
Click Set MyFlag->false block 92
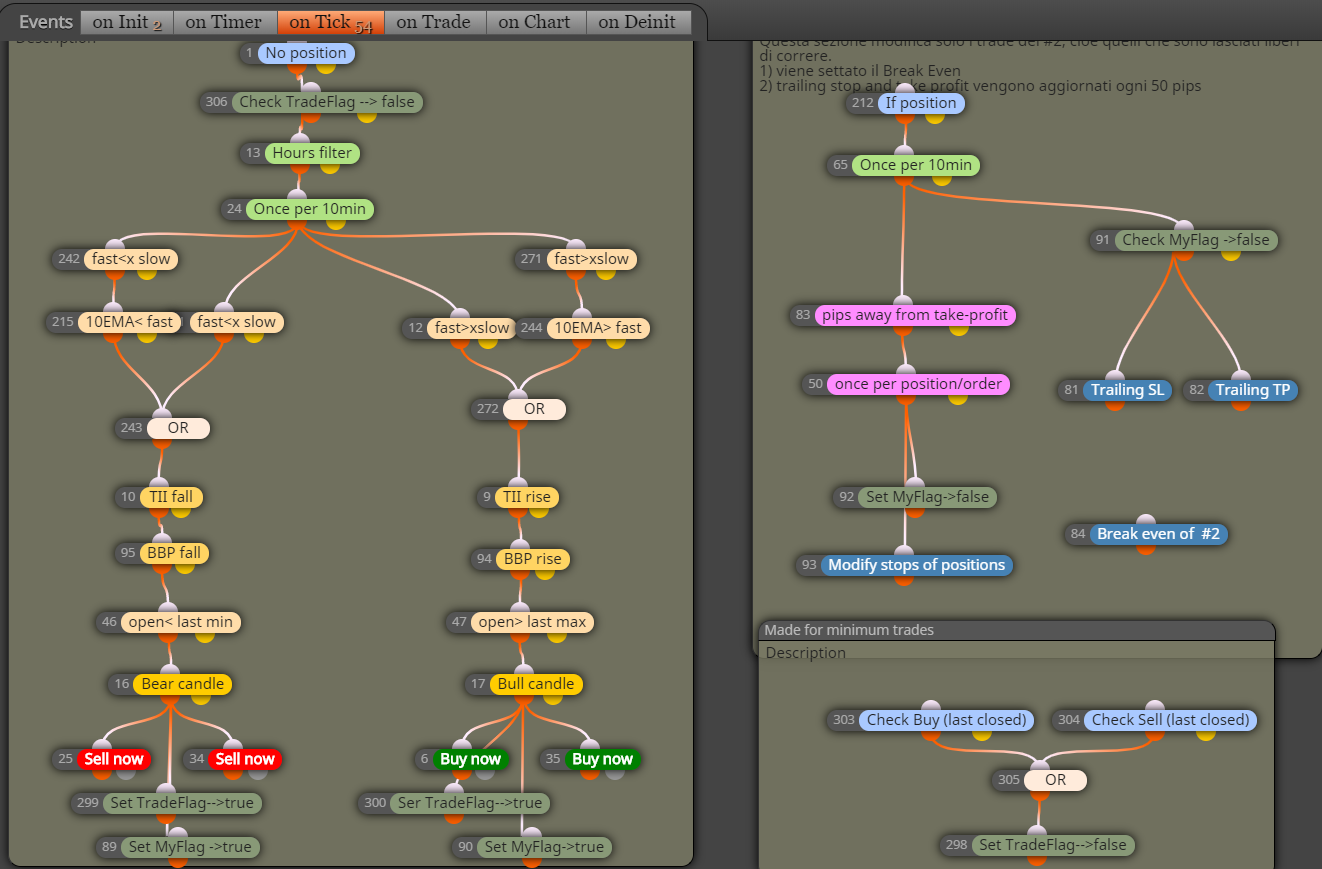tap(927, 497)
